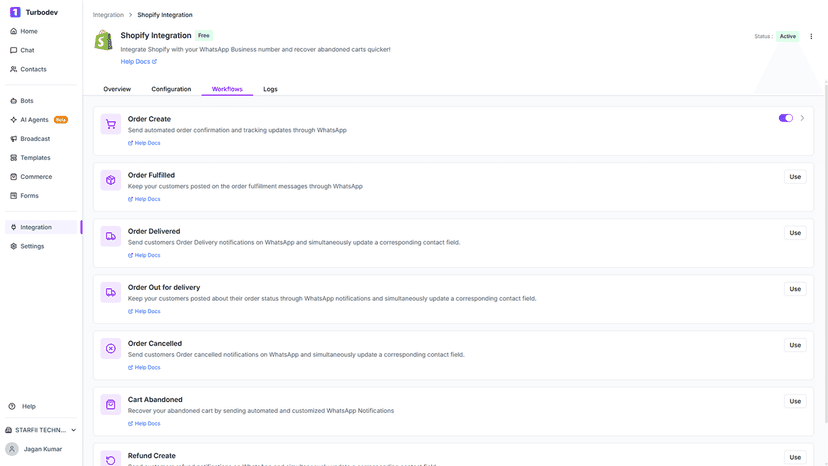Screen dimensions: 828x466
Task: Select the Workflows tab
Action: [x=227, y=89]
